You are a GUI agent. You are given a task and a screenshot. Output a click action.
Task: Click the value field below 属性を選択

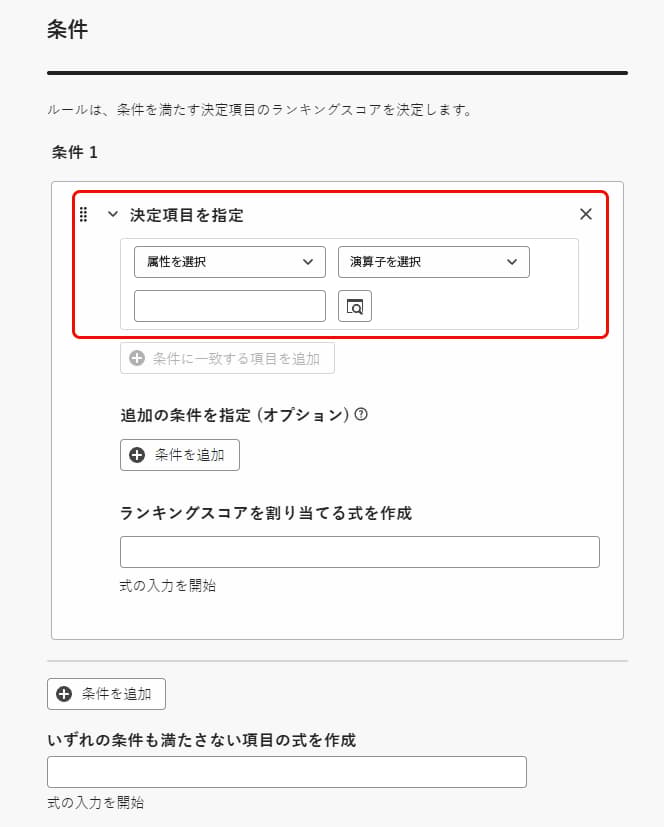click(x=230, y=306)
